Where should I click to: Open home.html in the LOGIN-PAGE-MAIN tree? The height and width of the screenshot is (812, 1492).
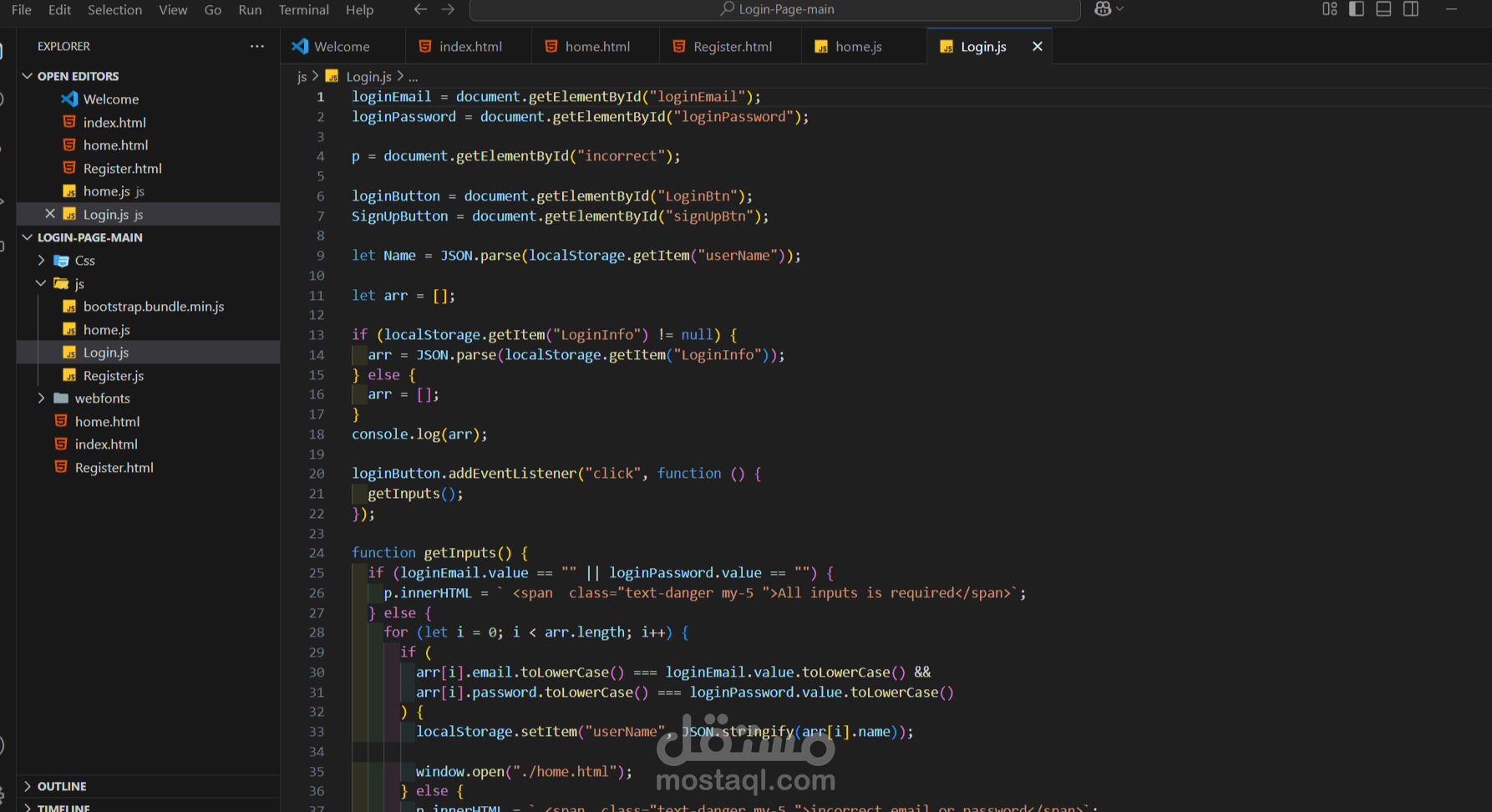pyautogui.click(x=107, y=422)
